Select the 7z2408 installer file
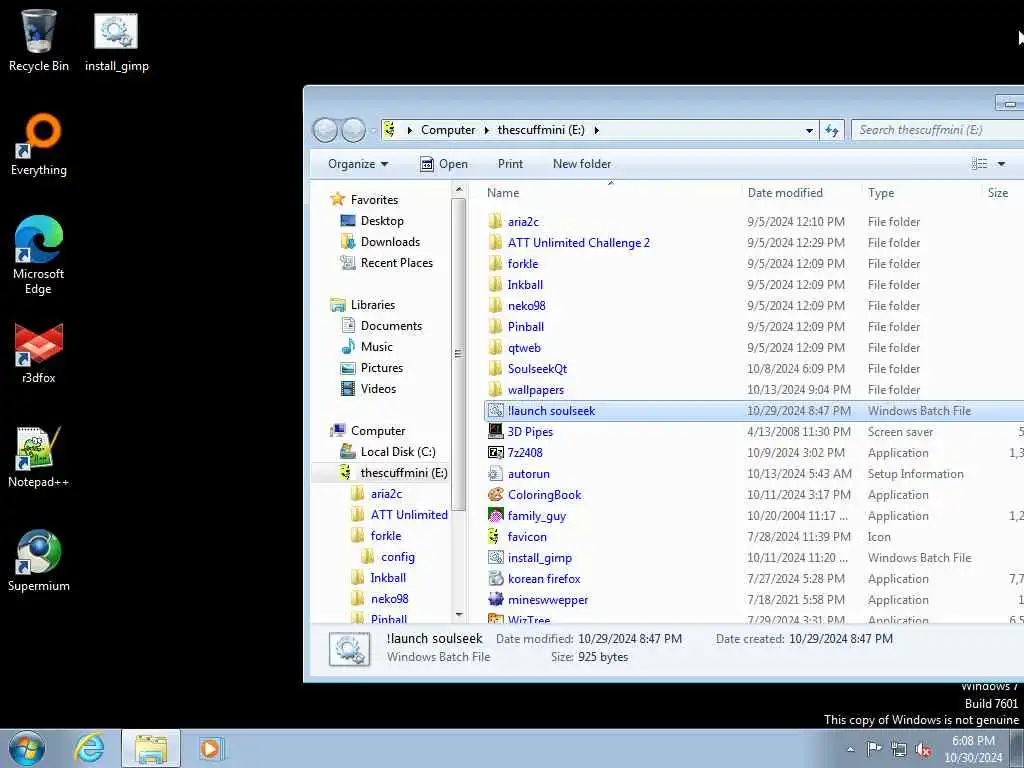The image size is (1024, 768). click(525, 453)
